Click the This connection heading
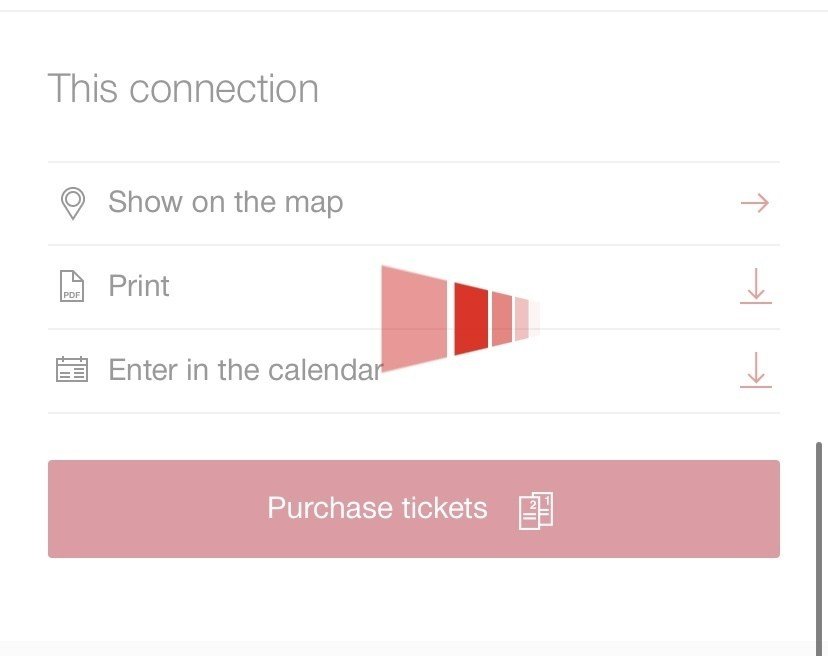This screenshot has height=656, width=828. tap(183, 88)
